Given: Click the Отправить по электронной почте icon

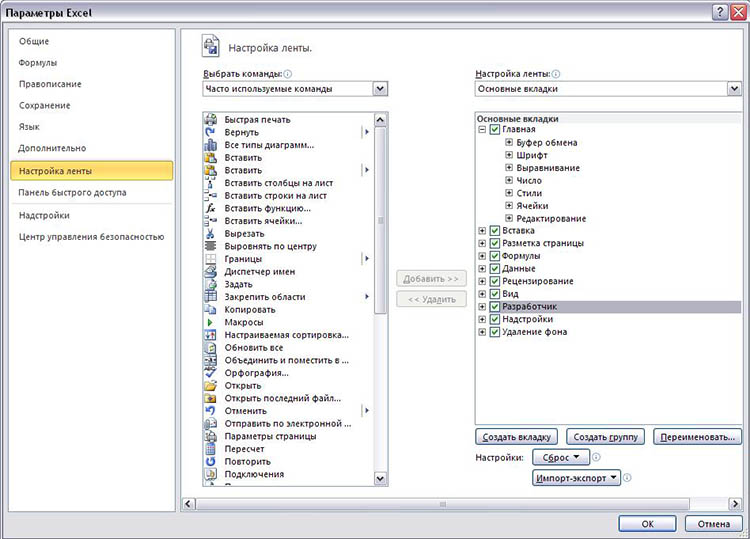Looking at the screenshot, I should point(210,423).
